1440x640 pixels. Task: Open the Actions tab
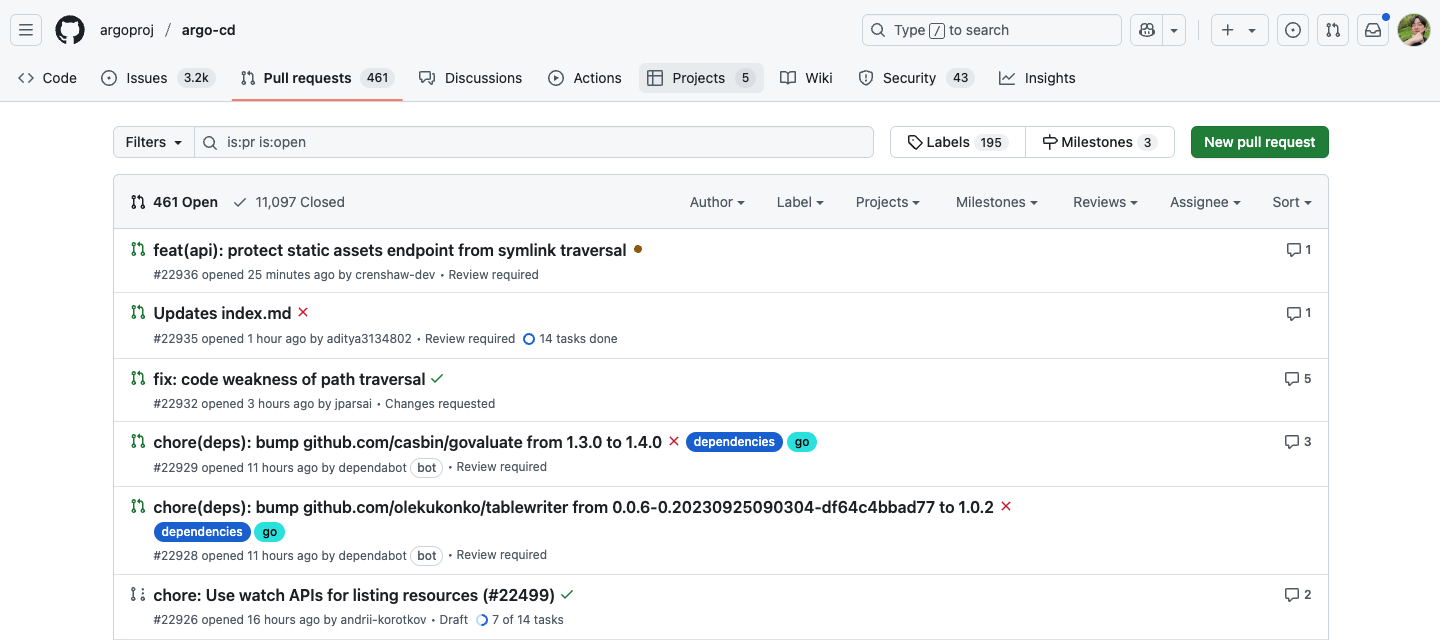pyautogui.click(x=585, y=78)
